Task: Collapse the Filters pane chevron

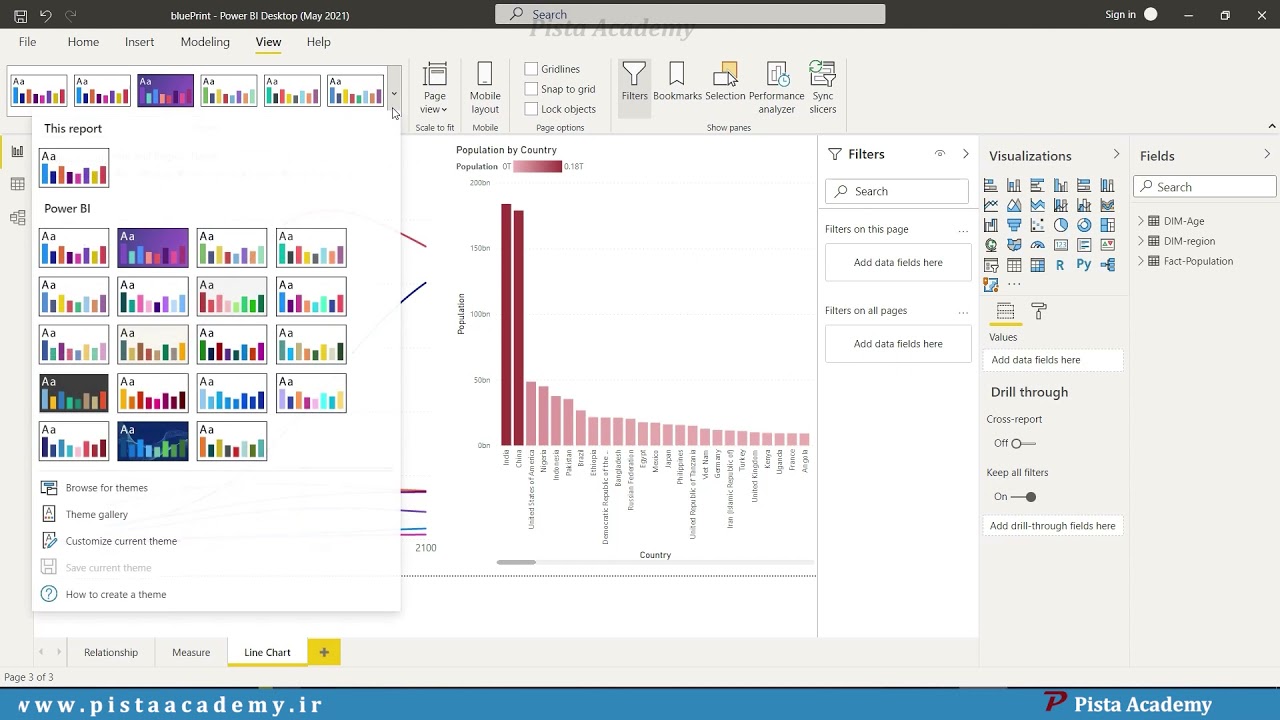Action: pos(965,154)
